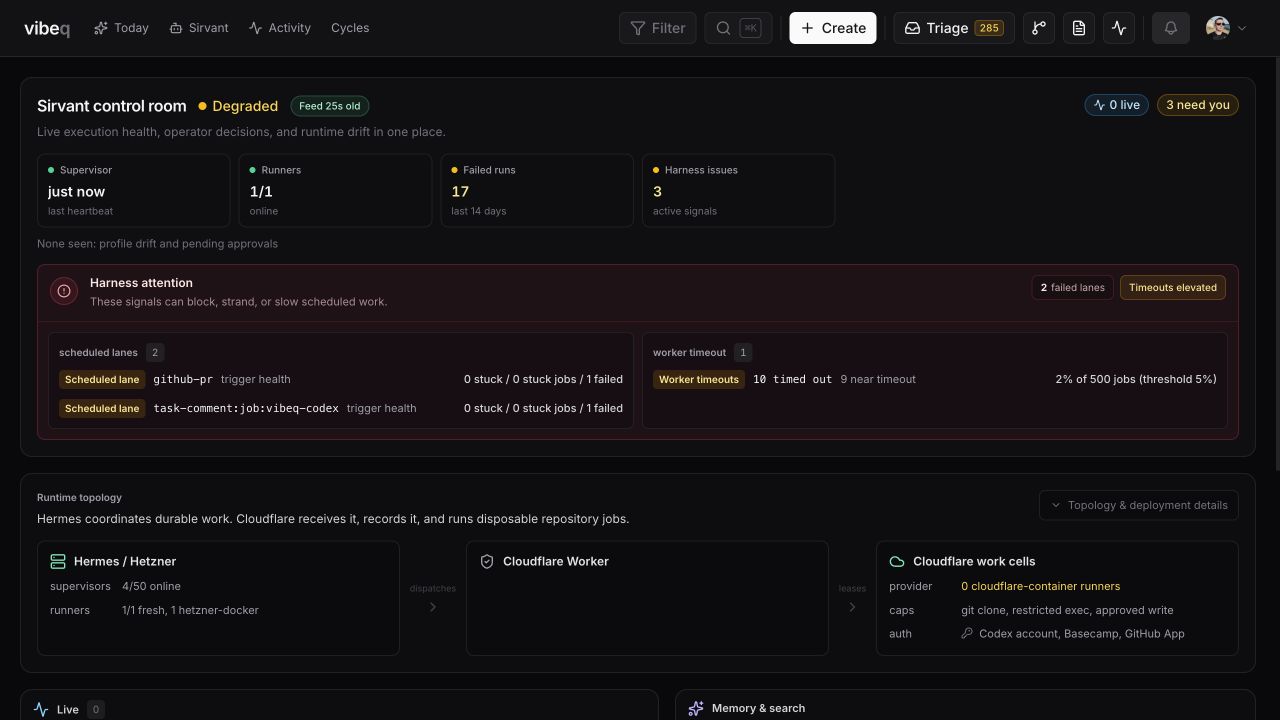This screenshot has width=1280, height=720.
Task: Open the Harness issues card
Action: click(738, 190)
